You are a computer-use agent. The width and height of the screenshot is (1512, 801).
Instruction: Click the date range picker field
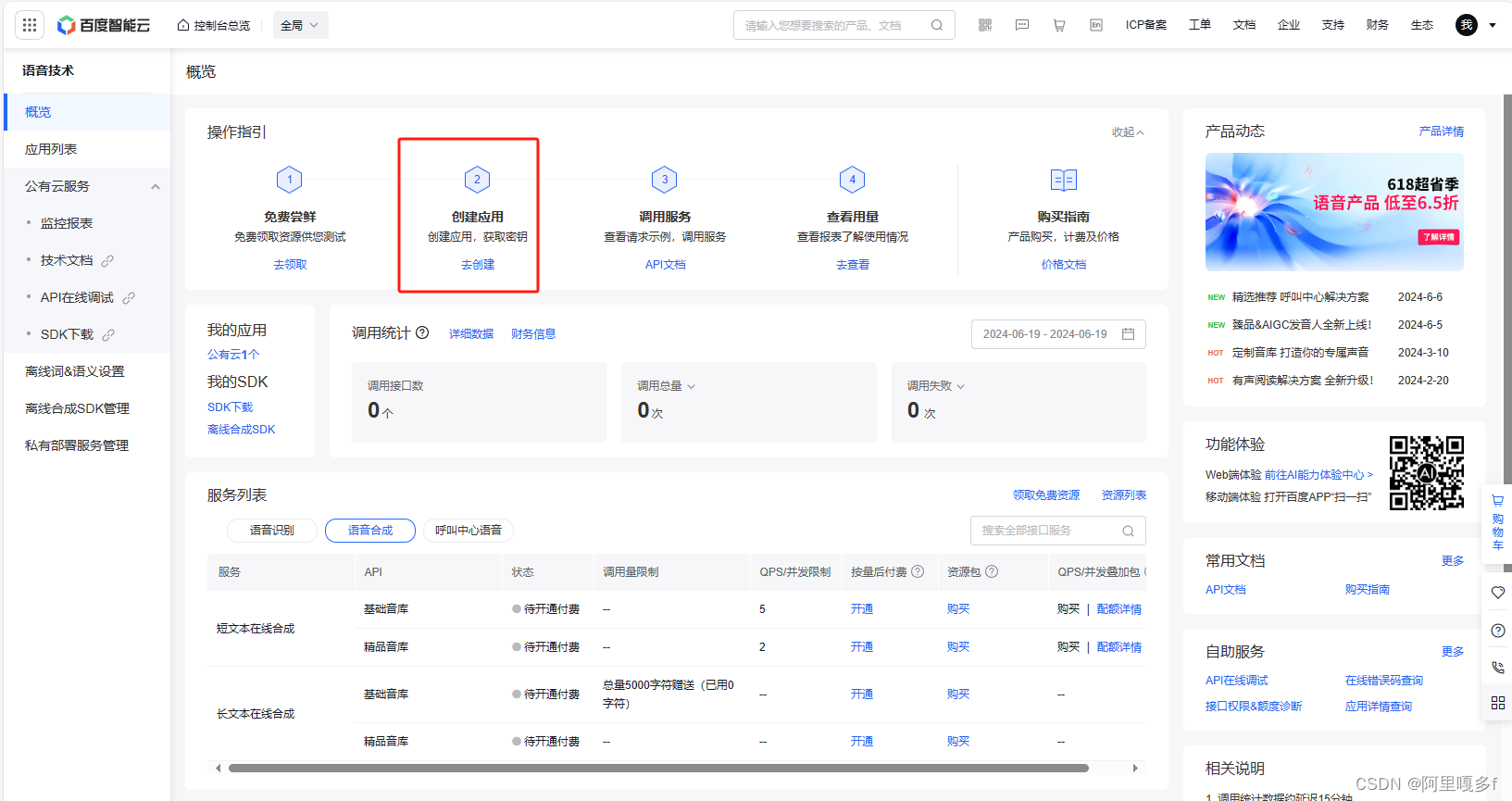coord(1058,334)
